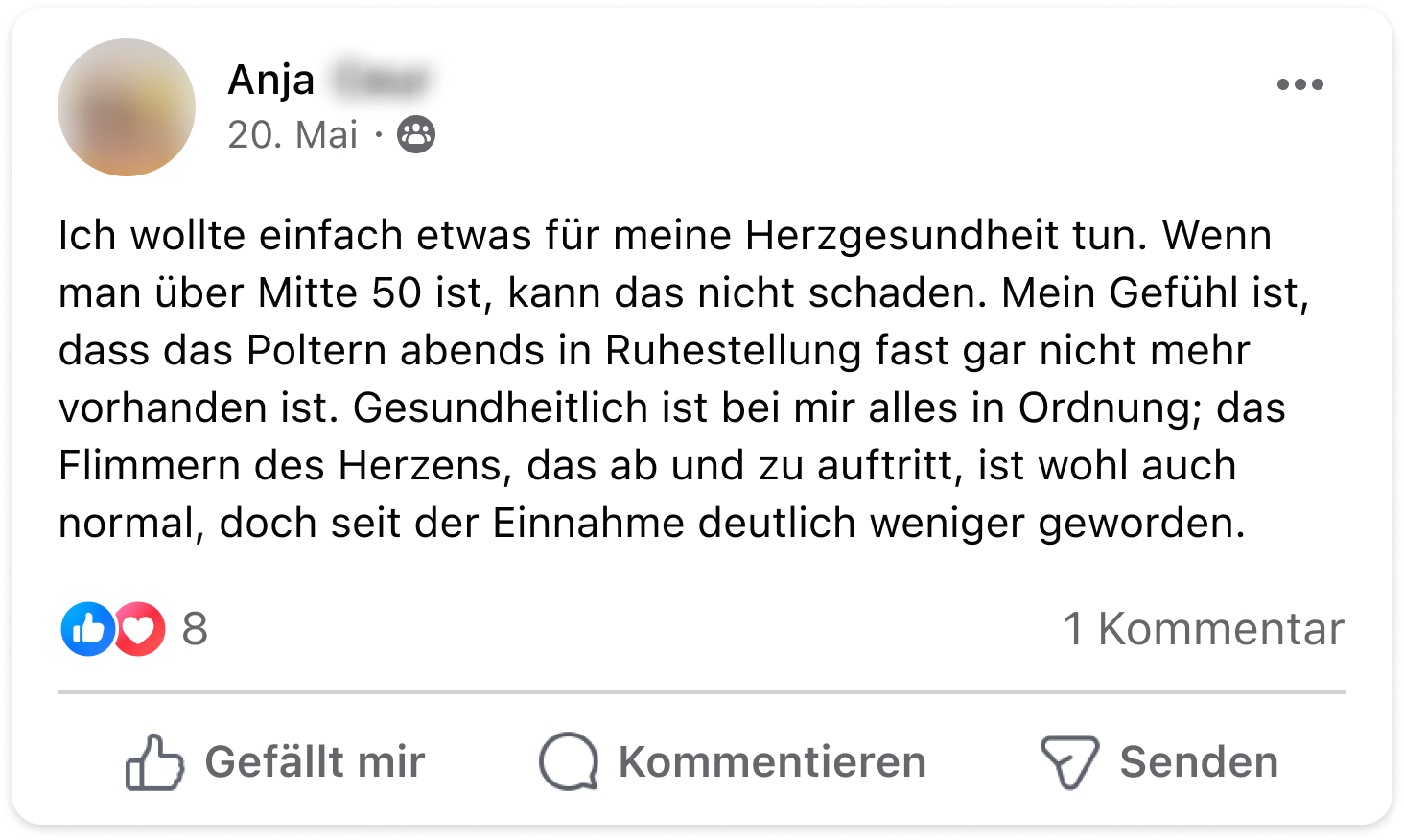This screenshot has height=840, width=1404.
Task: Toggle the 'Gefällt mir' like label
Action: click(x=315, y=762)
